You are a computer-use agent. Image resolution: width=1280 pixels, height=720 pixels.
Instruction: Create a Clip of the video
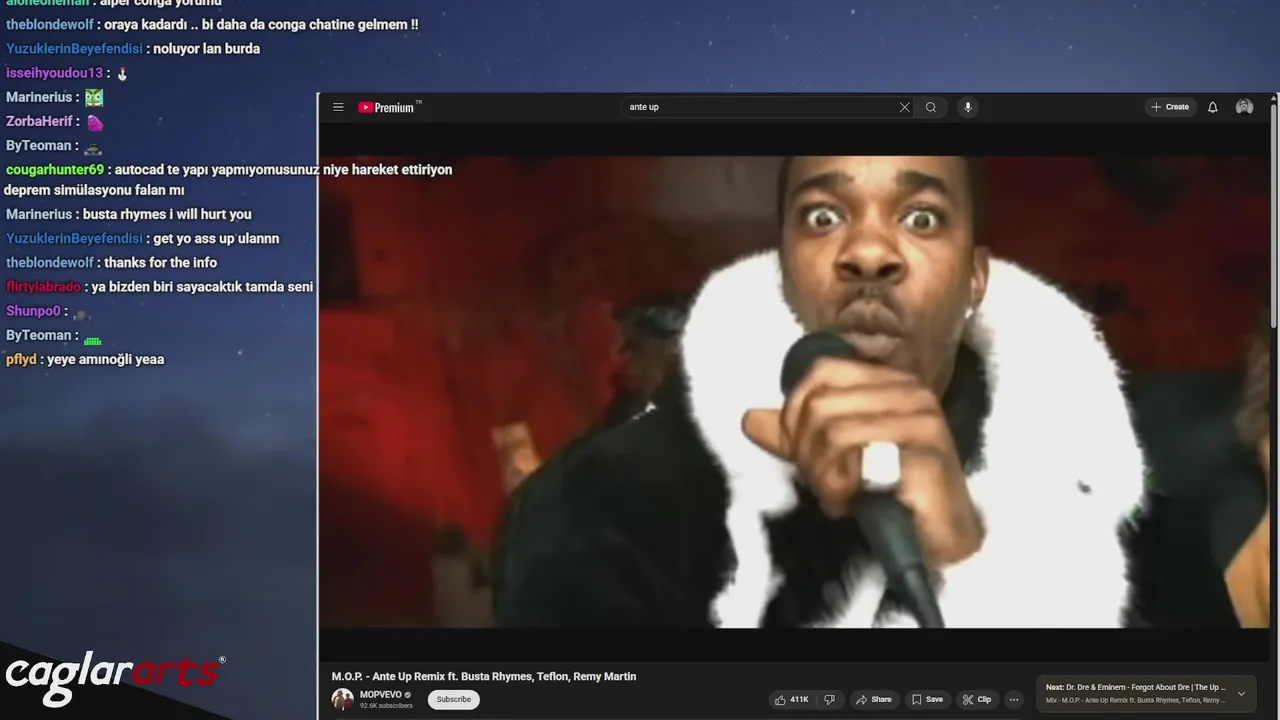[x=977, y=699]
